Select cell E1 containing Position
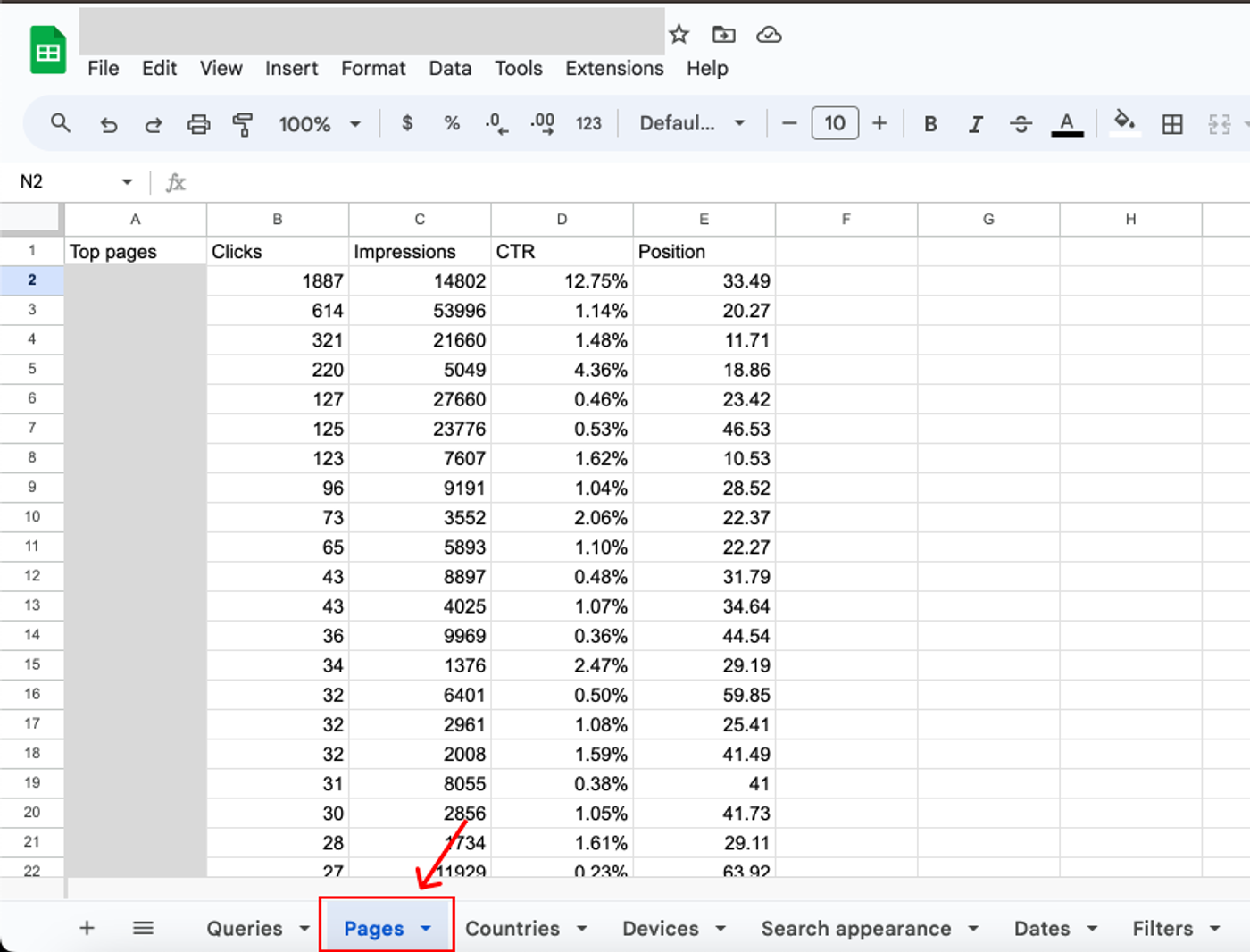The image size is (1250, 952). click(x=704, y=251)
